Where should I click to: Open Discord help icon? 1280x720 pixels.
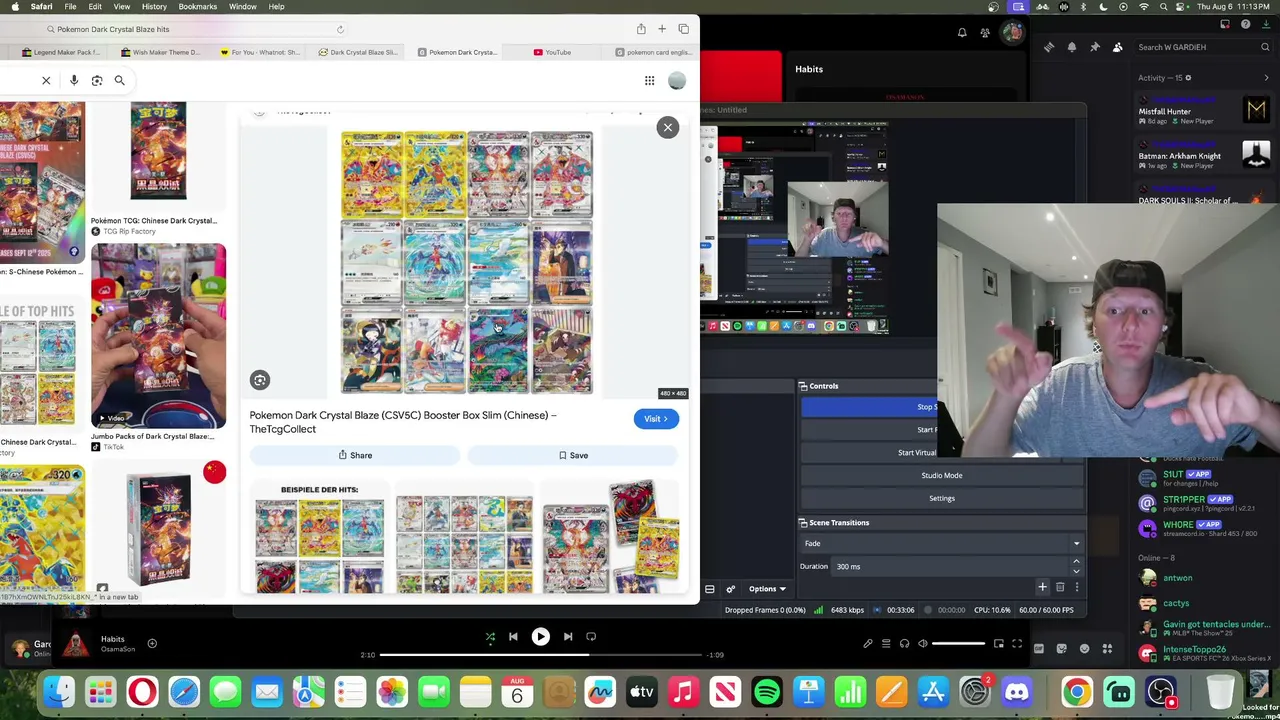point(1245,24)
